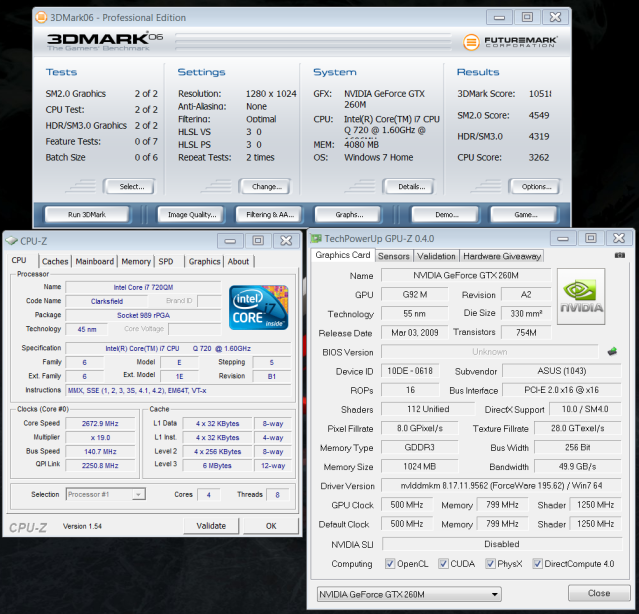This screenshot has height=614, width=639.
Task: Click the NVIDIA logo in GPU-Z
Action: 581,296
